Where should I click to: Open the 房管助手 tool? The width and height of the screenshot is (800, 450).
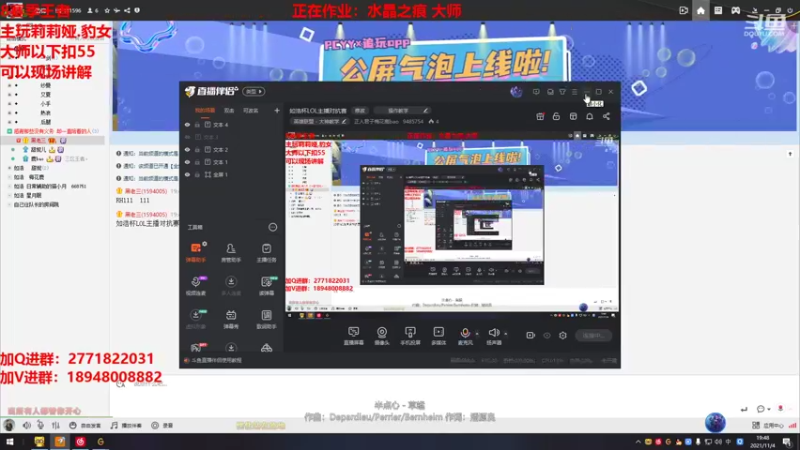coord(231,253)
